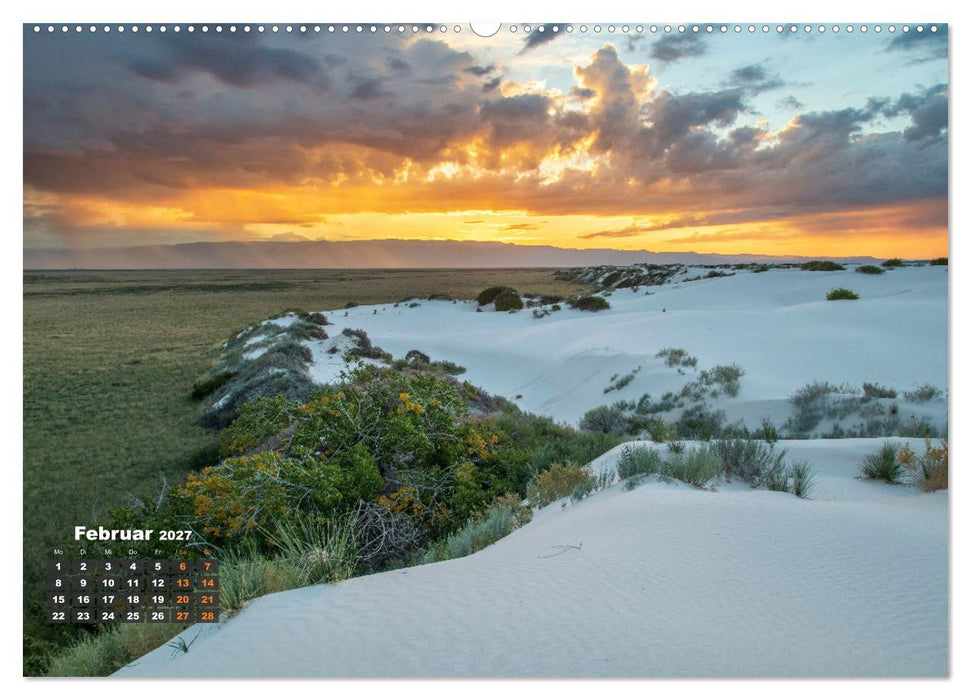This screenshot has height=700, width=971.
Task: Select calendar day 24
Action: click(x=108, y=616)
